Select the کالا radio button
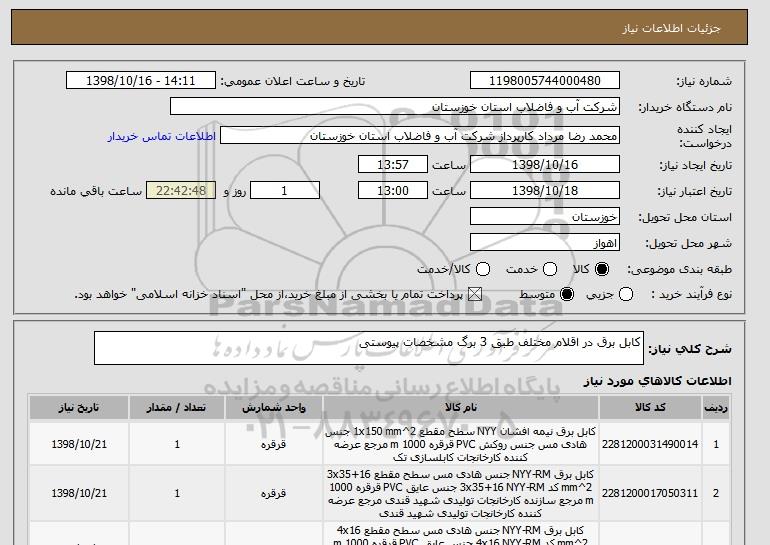 [602, 269]
